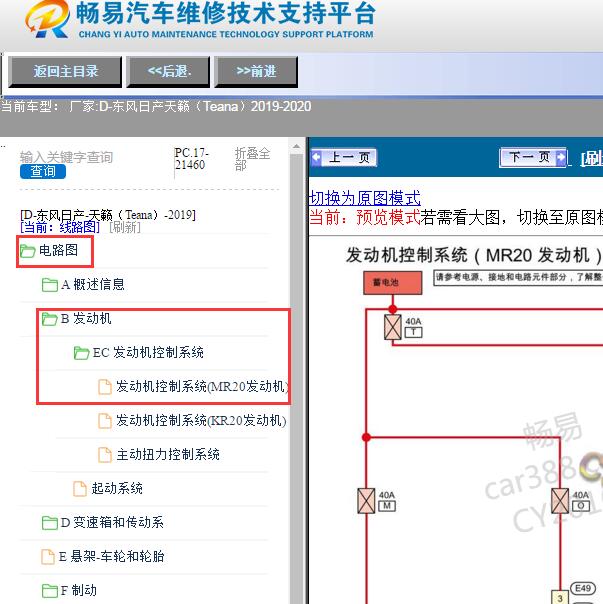Click the 返回主目录 button
Screen dimensions: 603x604
point(65,72)
